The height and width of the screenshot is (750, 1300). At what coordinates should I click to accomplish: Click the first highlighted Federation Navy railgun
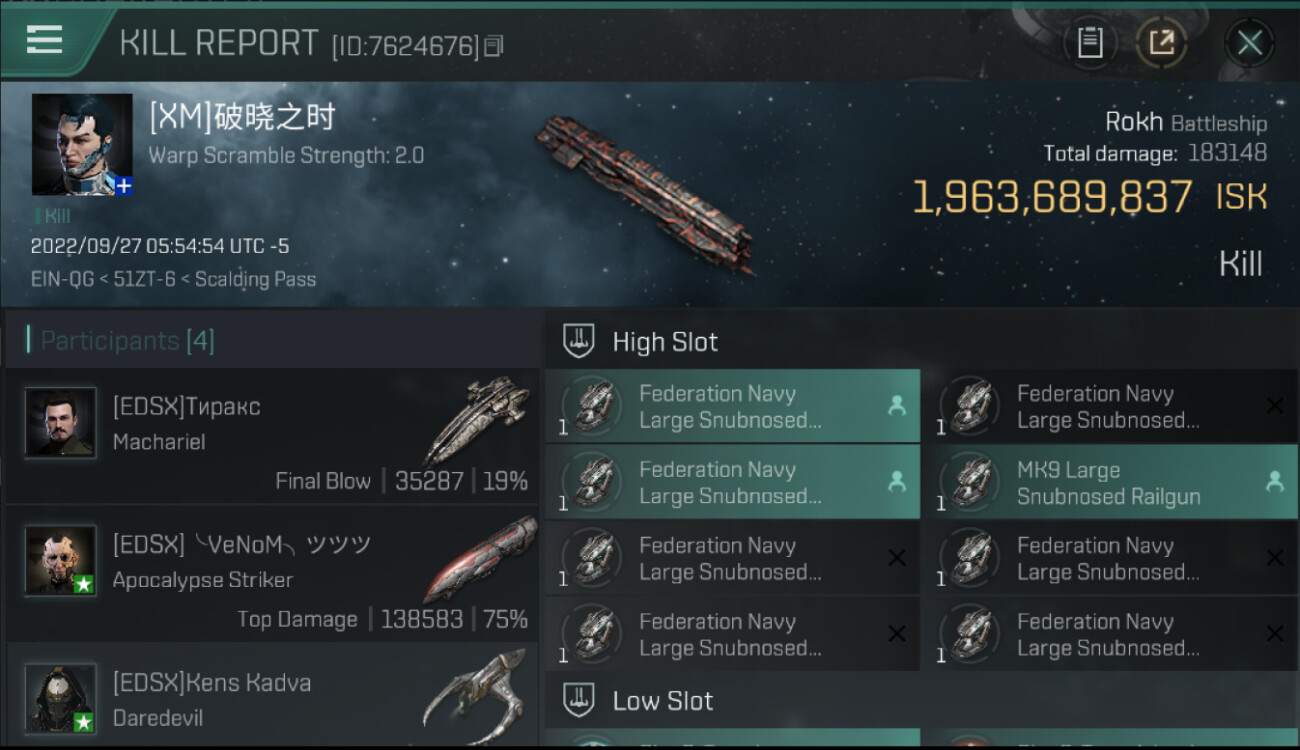(732, 407)
